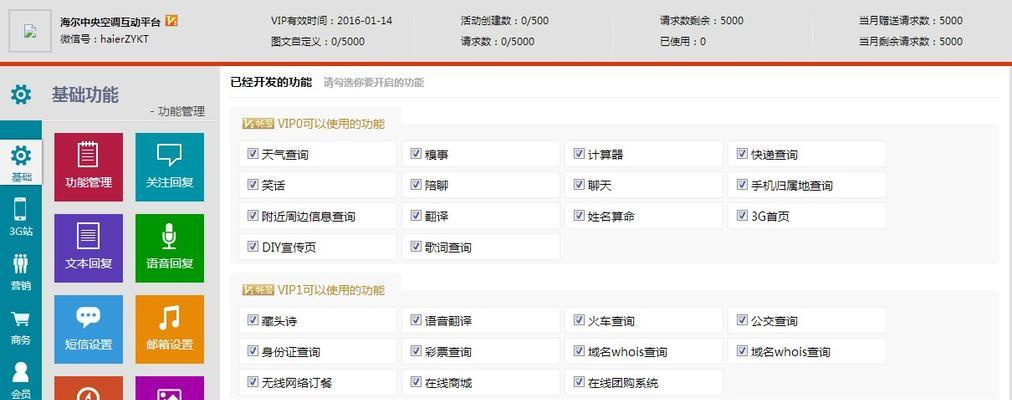Click the VIP有效时间：2016-01-14 text
The width and height of the screenshot is (1012, 400).
click(x=332, y=21)
